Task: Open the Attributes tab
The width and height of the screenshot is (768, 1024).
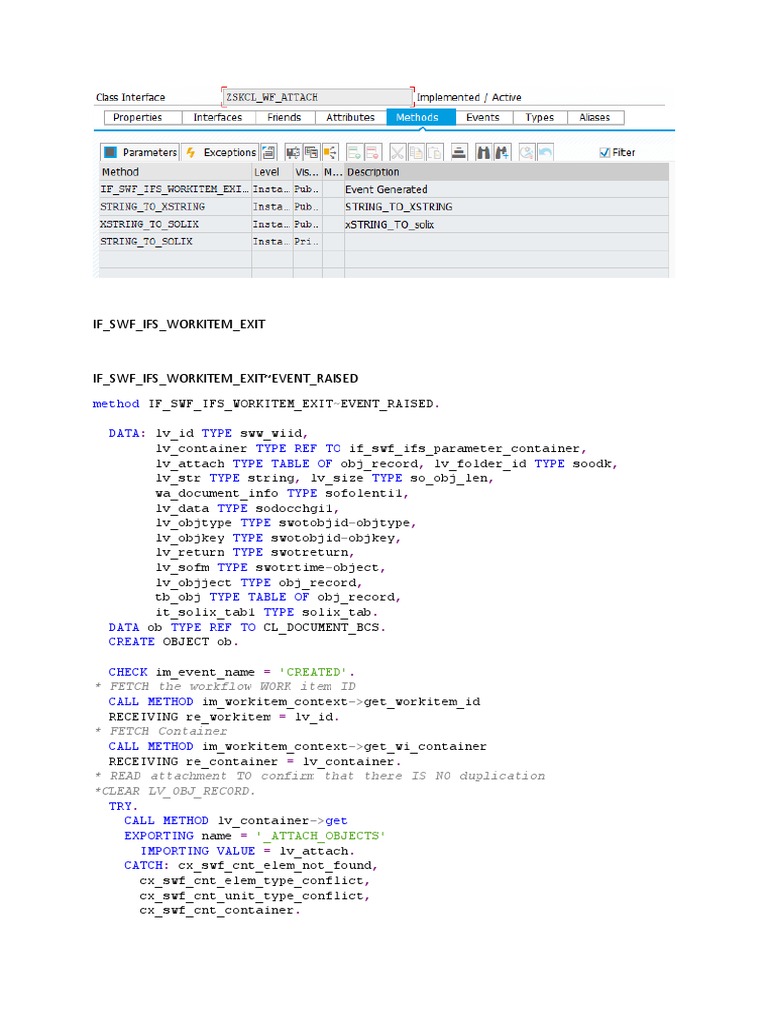Action: pos(350,118)
